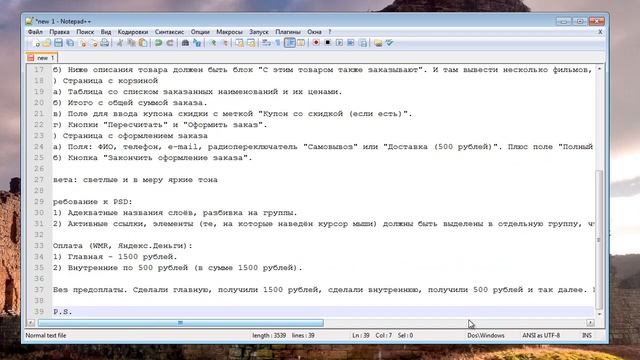Image resolution: width=640 pixels, height=360 pixels.
Task: Open the Кодировки menu
Action: [x=133, y=32]
